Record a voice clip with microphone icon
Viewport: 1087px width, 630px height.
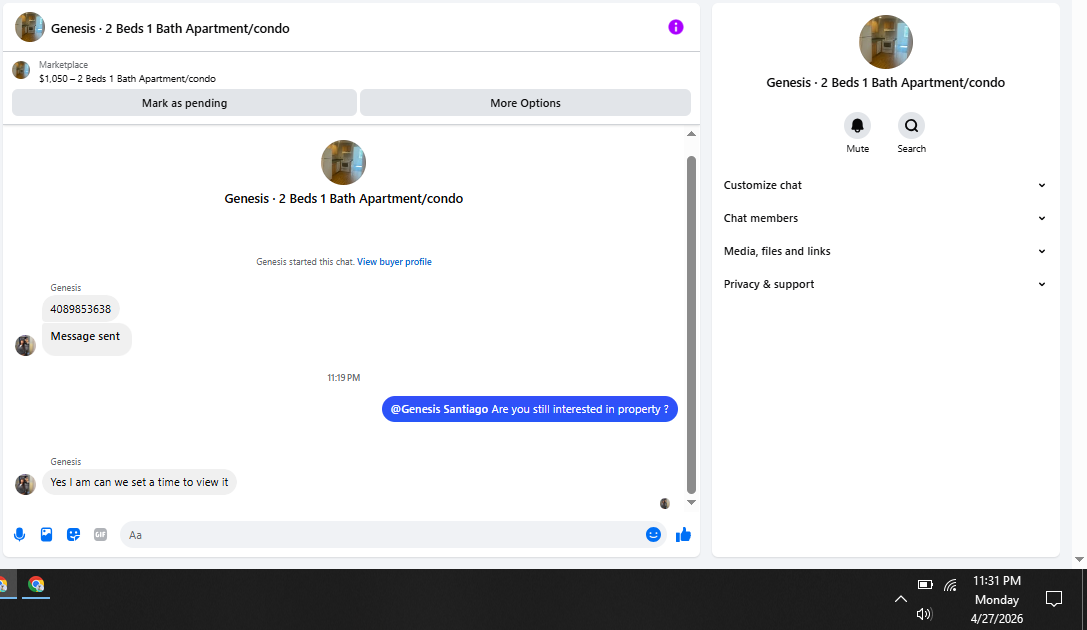click(19, 534)
